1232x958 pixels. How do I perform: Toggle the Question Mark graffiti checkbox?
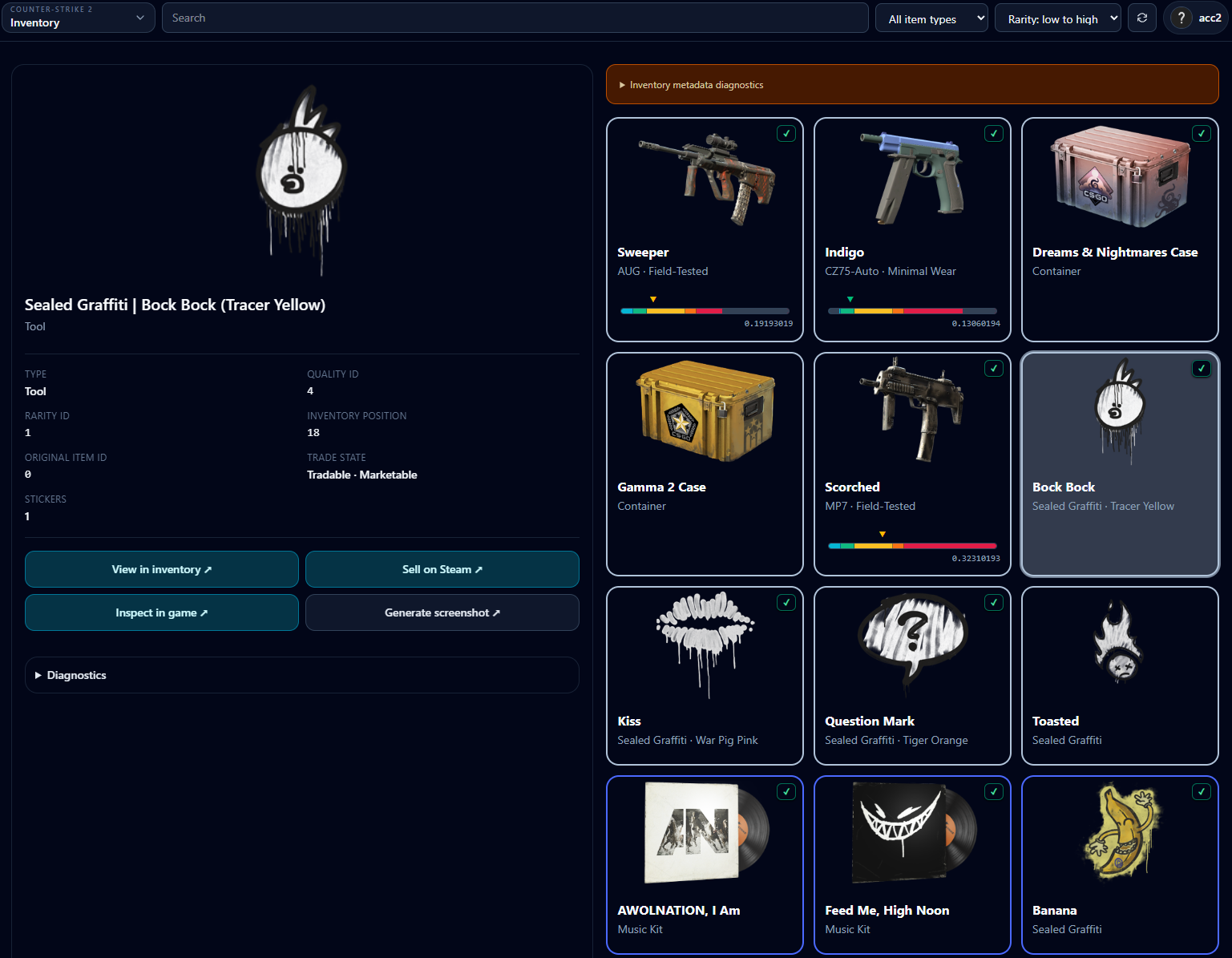coord(994,603)
